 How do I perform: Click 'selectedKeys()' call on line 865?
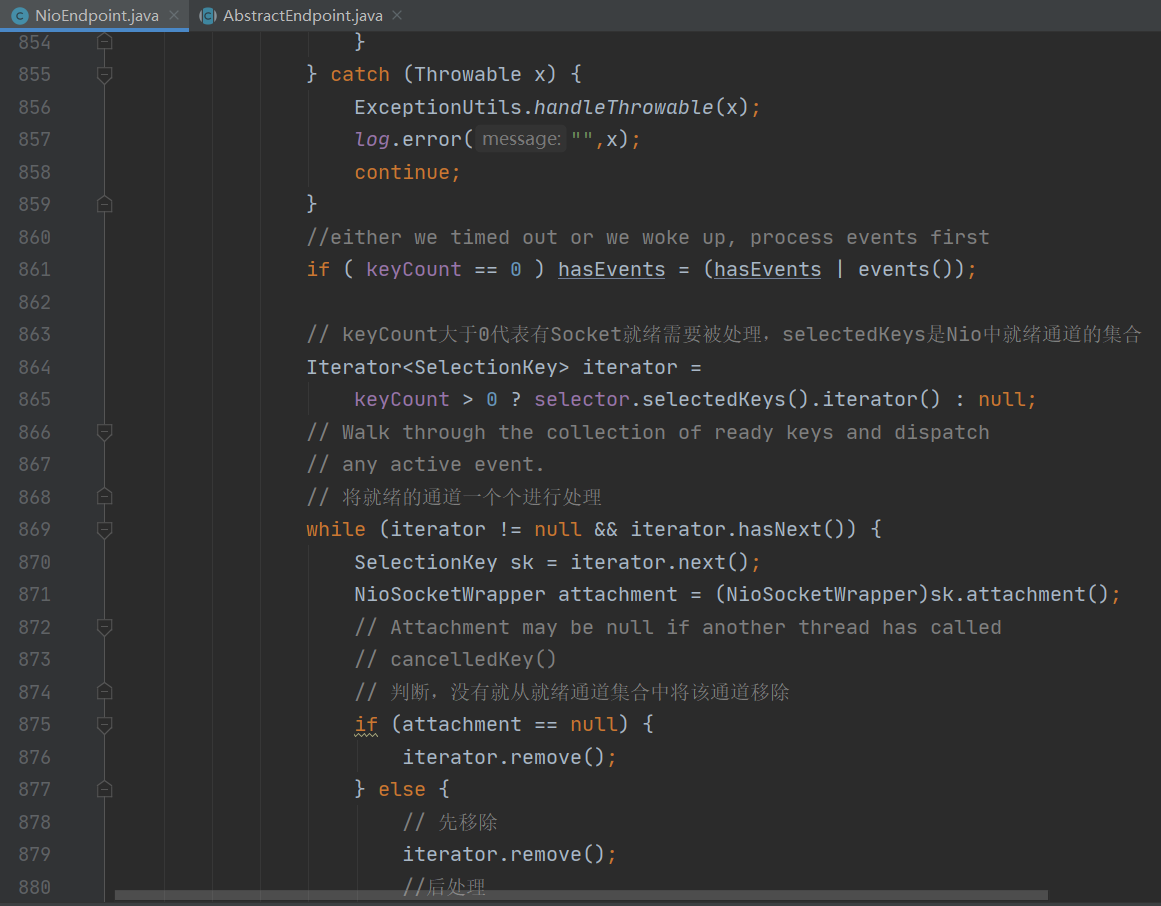click(x=725, y=400)
